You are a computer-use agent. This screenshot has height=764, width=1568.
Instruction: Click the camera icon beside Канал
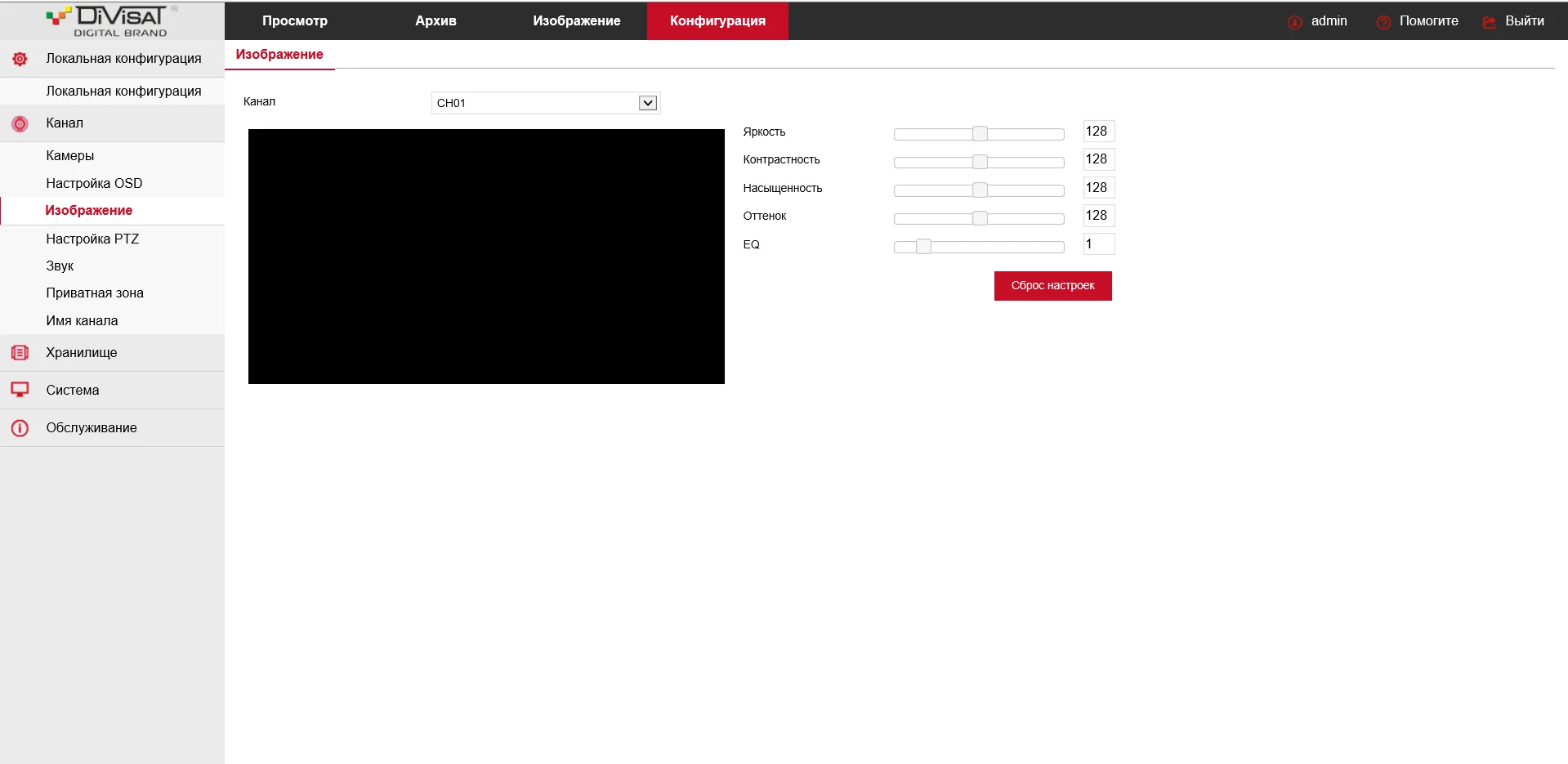pyautogui.click(x=20, y=123)
